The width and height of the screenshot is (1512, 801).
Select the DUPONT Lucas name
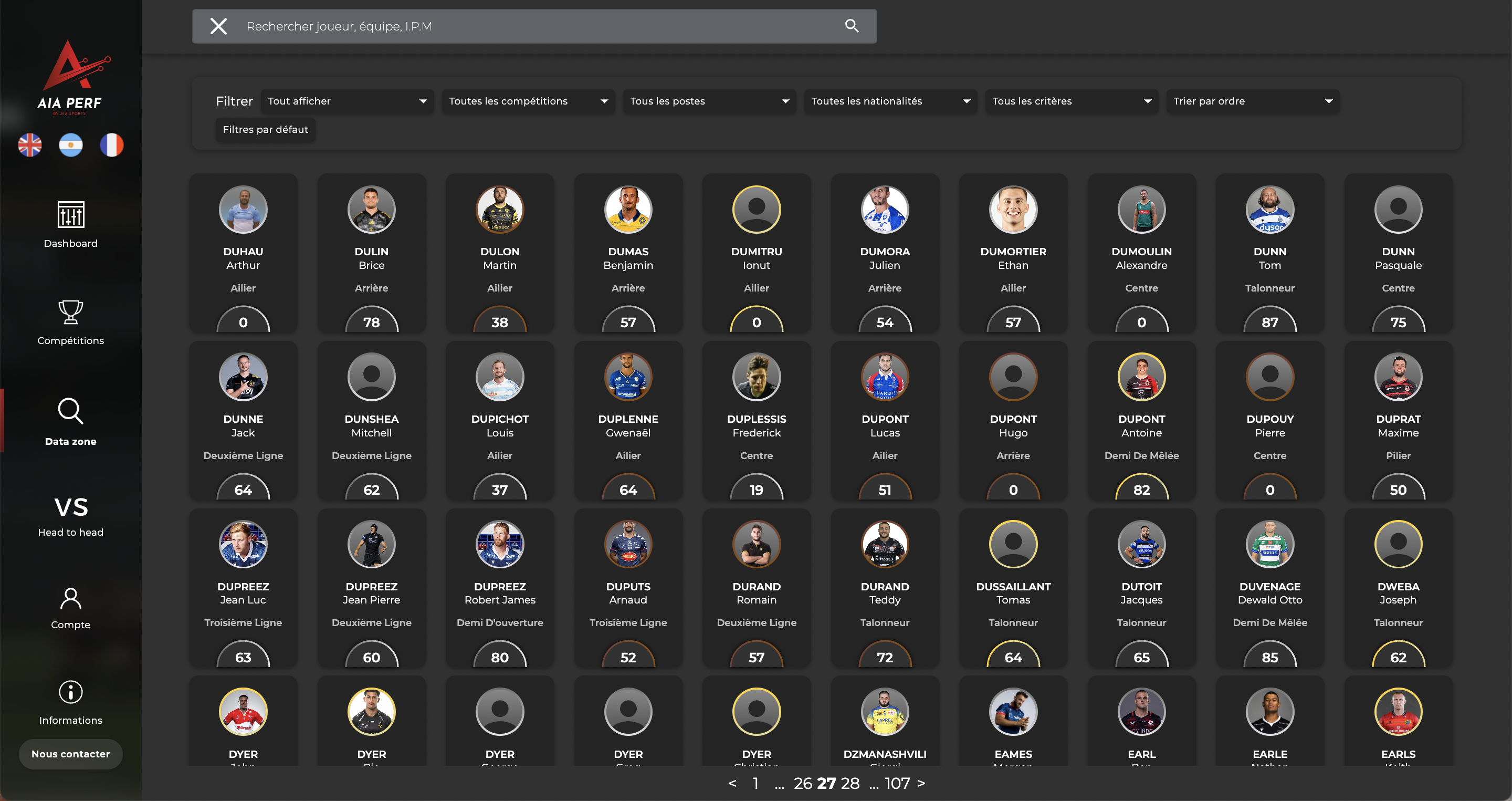pyautogui.click(x=885, y=426)
